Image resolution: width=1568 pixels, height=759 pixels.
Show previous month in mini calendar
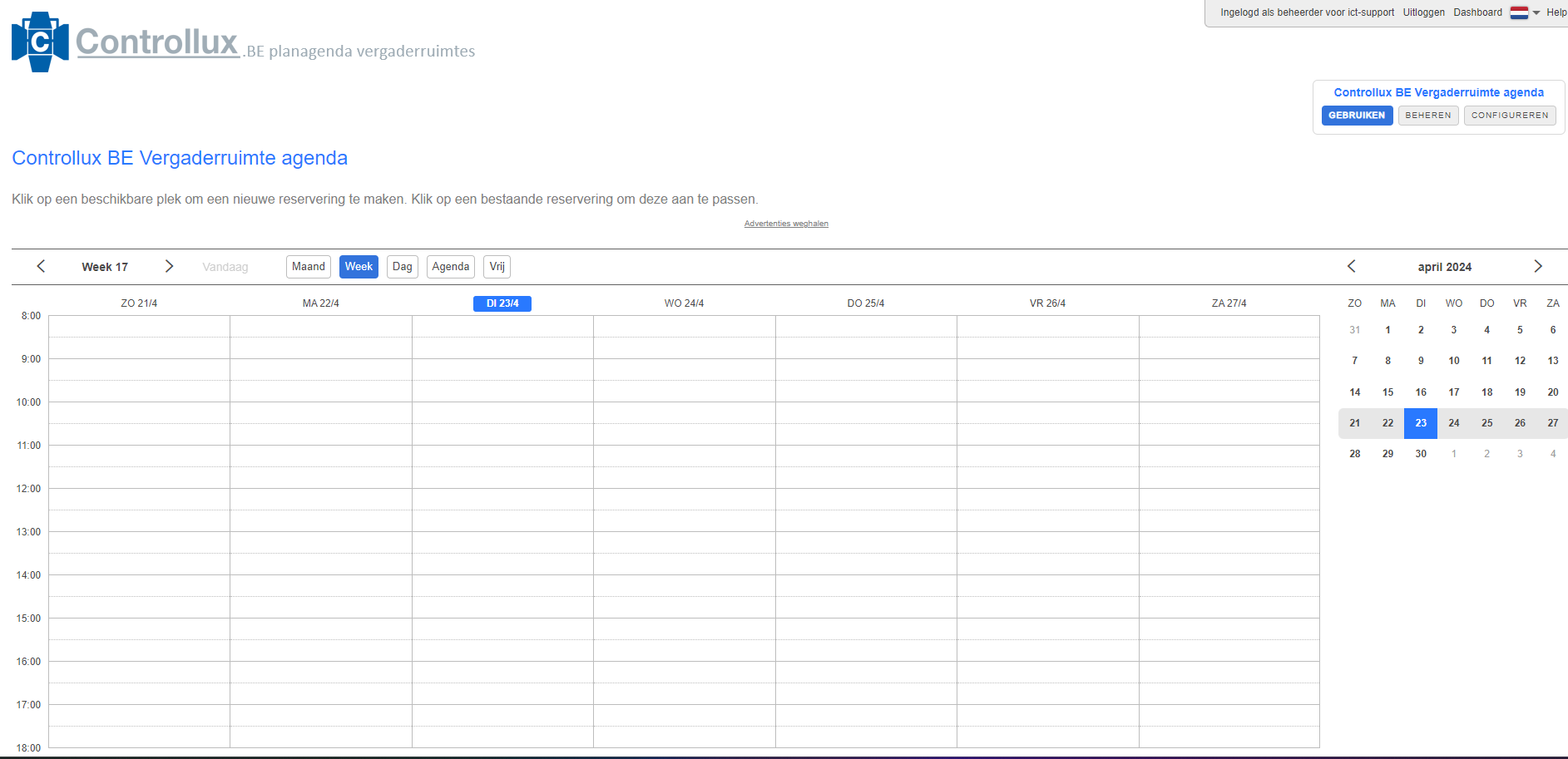(x=1351, y=266)
